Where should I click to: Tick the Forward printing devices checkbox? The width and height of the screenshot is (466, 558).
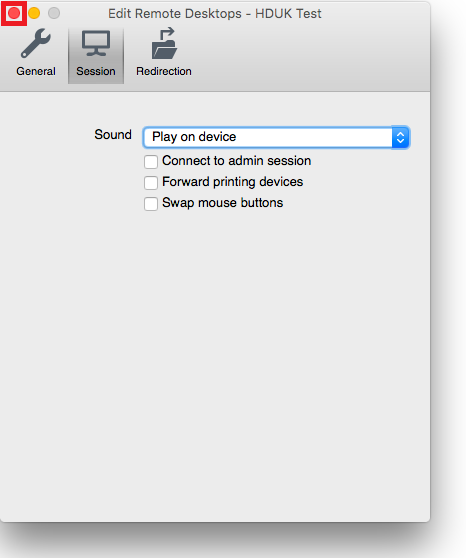coord(151,183)
